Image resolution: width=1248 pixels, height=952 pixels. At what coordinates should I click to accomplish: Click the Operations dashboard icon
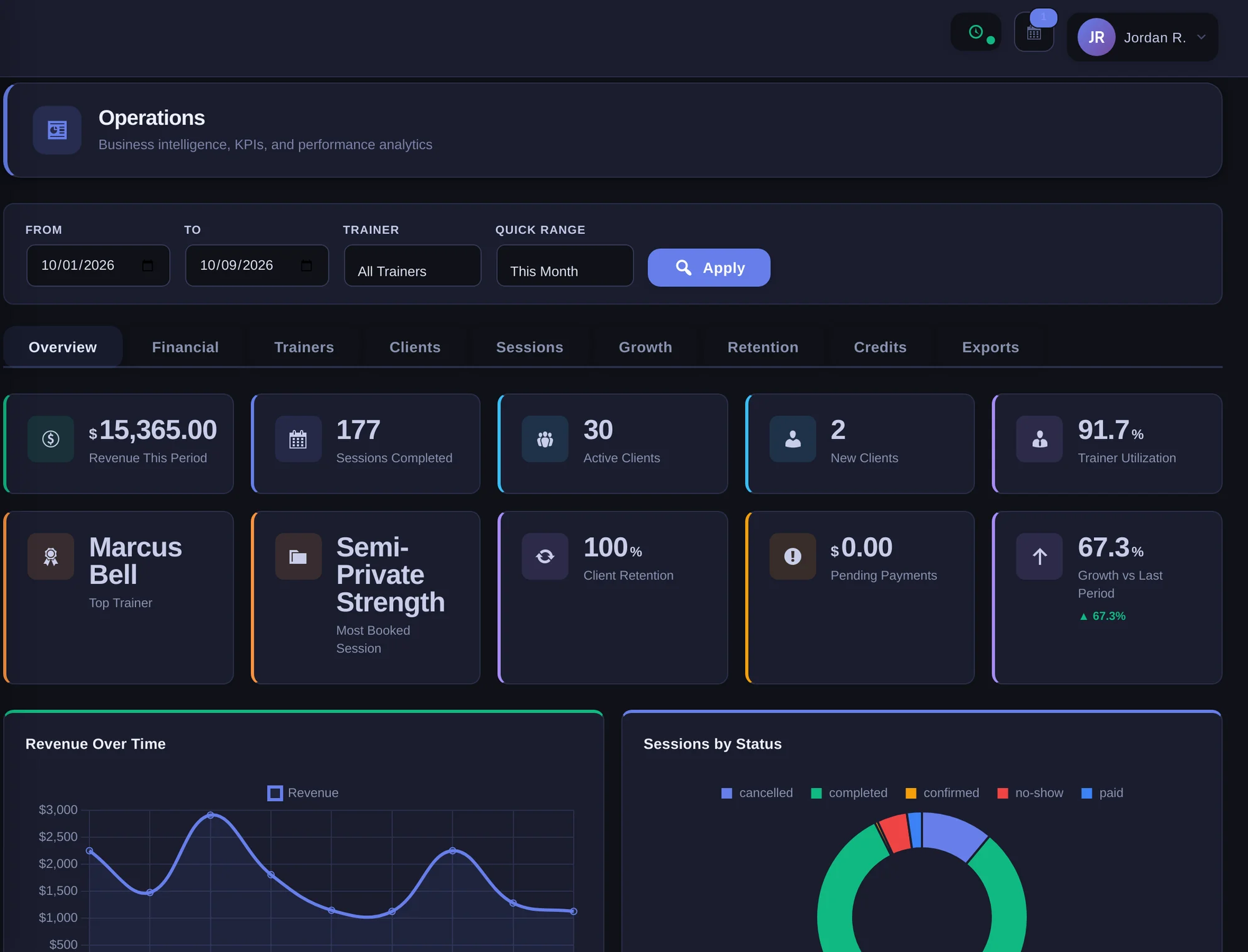point(57,130)
